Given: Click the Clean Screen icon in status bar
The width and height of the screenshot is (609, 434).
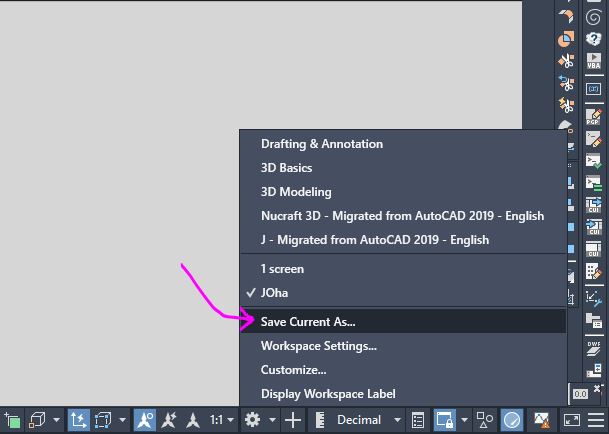Looking at the screenshot, I should point(572,420).
